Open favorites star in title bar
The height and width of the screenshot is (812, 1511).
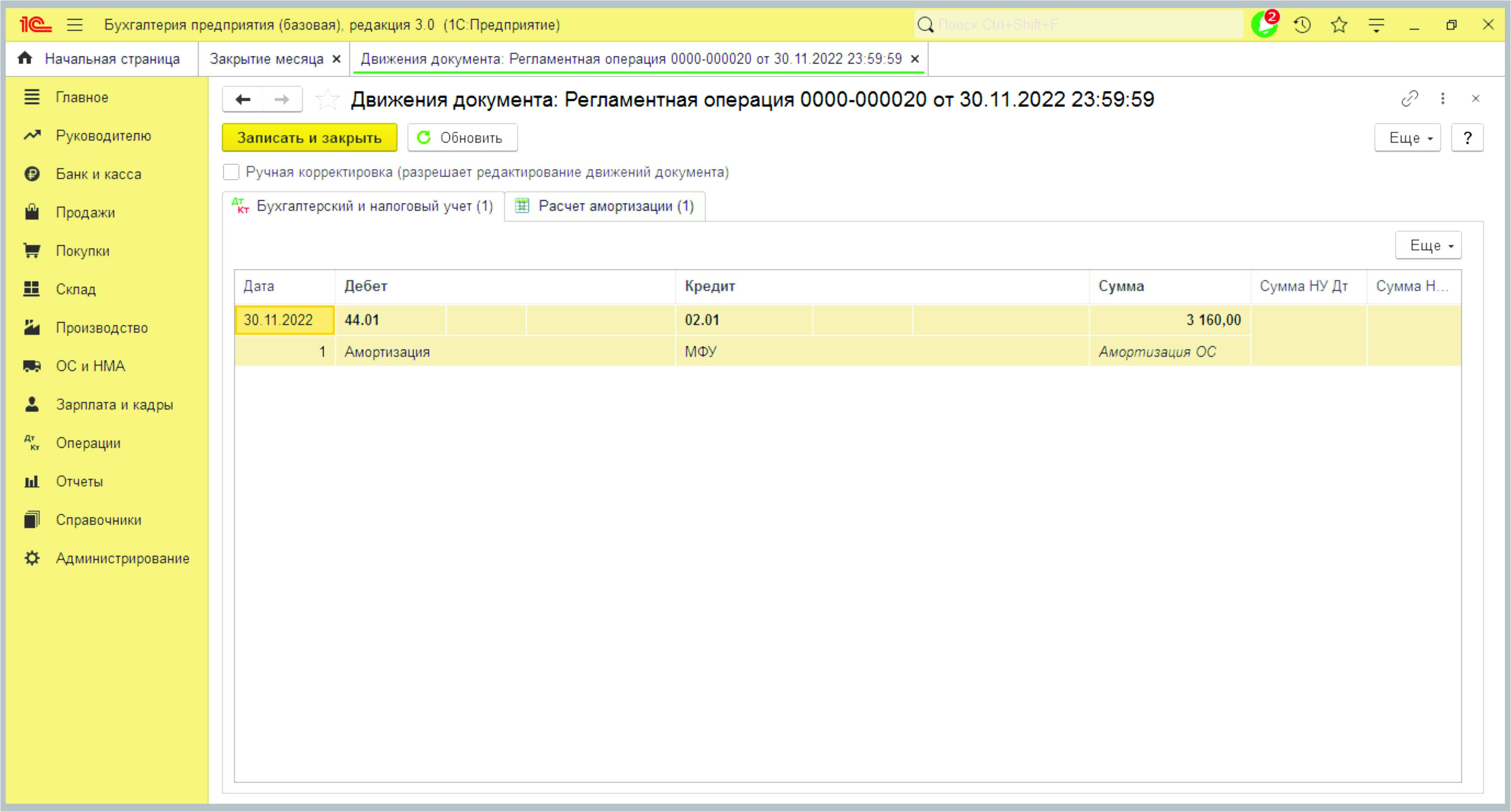click(1339, 25)
